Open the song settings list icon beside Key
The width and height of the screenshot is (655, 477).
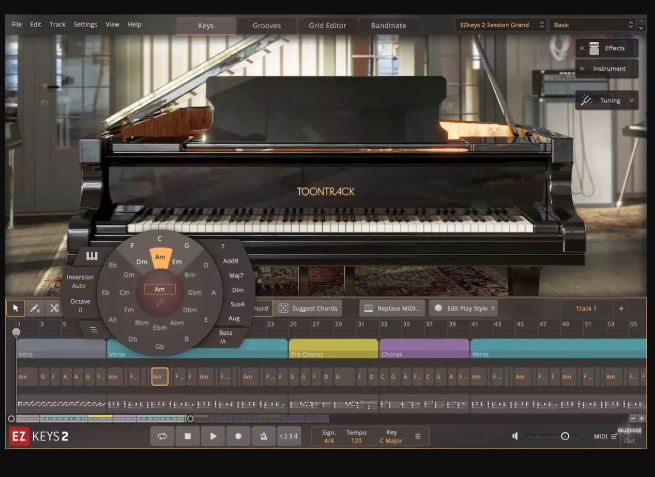pos(418,436)
